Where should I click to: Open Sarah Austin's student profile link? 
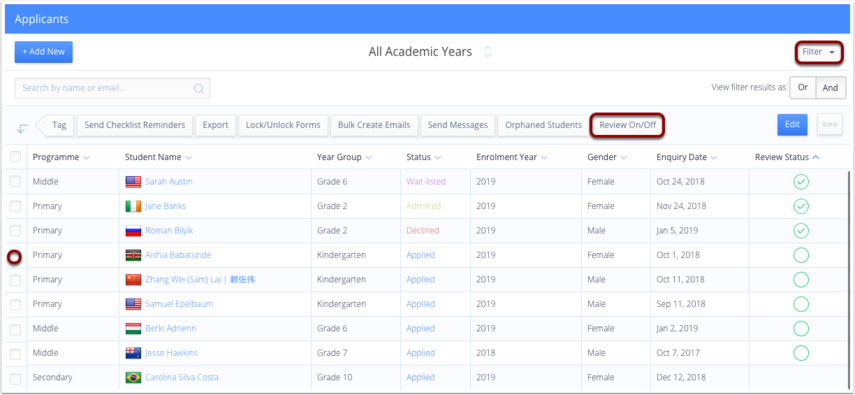coord(168,182)
